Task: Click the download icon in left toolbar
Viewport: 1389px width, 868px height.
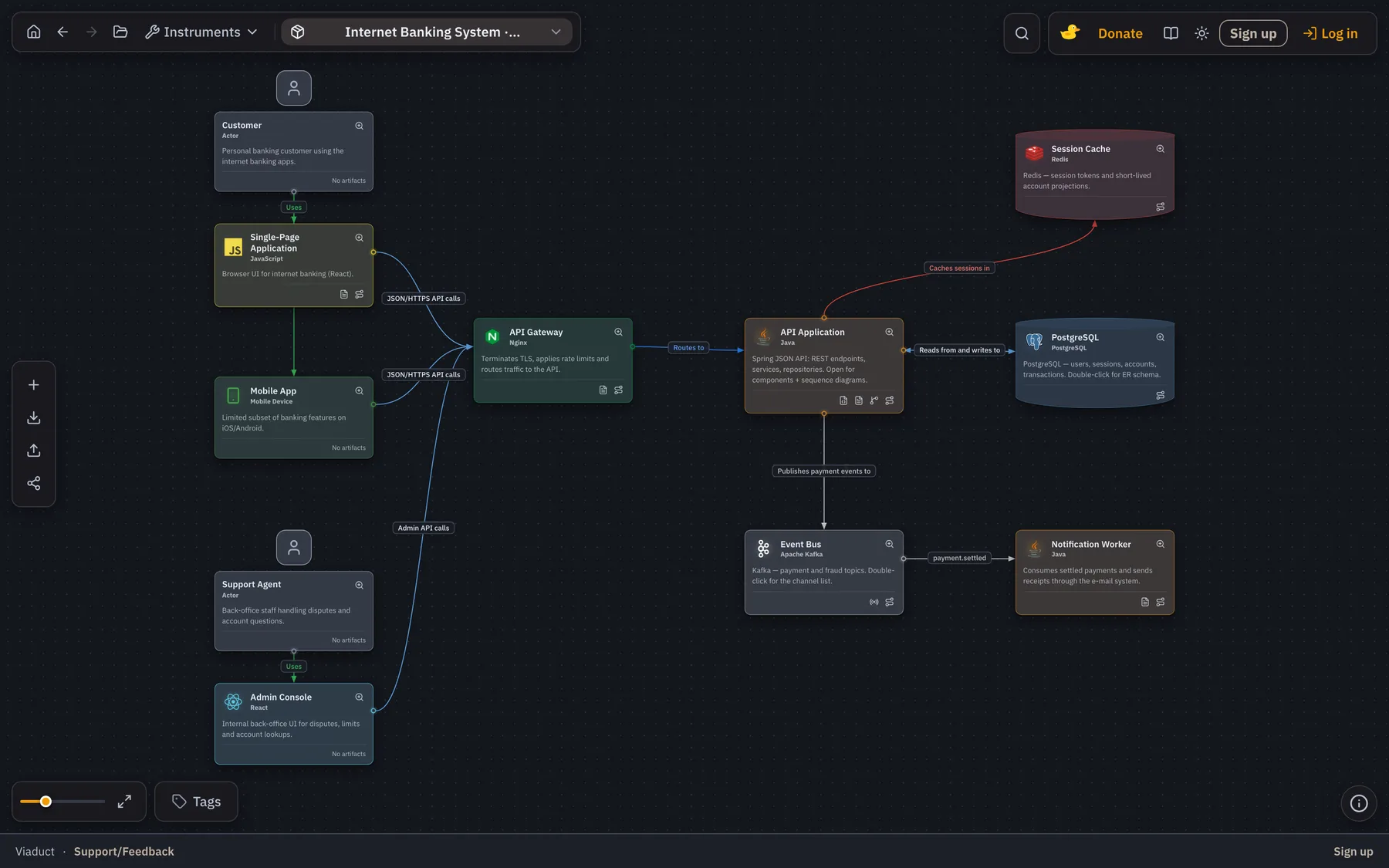Action: (x=34, y=417)
